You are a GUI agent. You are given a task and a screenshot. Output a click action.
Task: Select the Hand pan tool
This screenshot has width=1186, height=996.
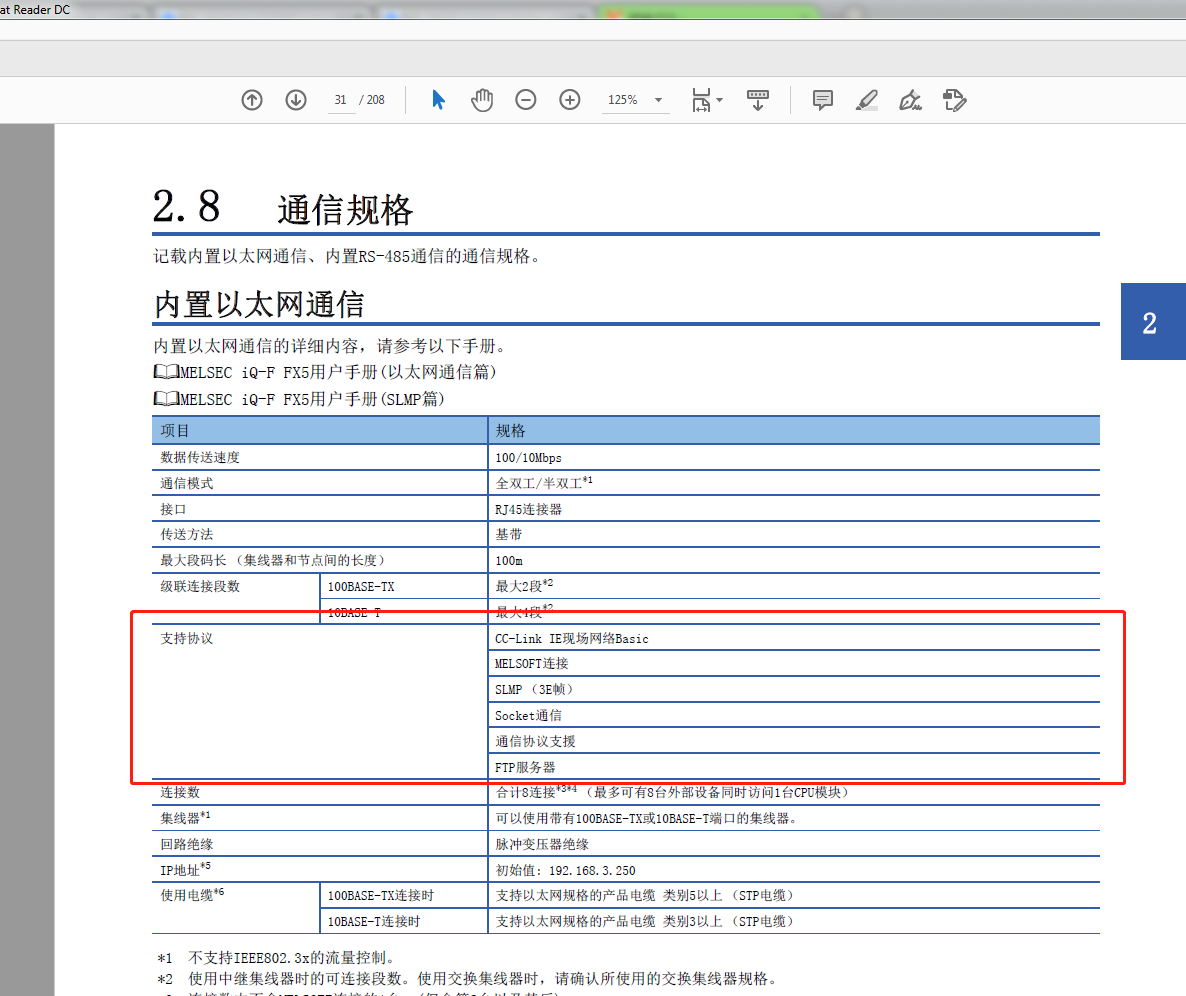[x=482, y=100]
